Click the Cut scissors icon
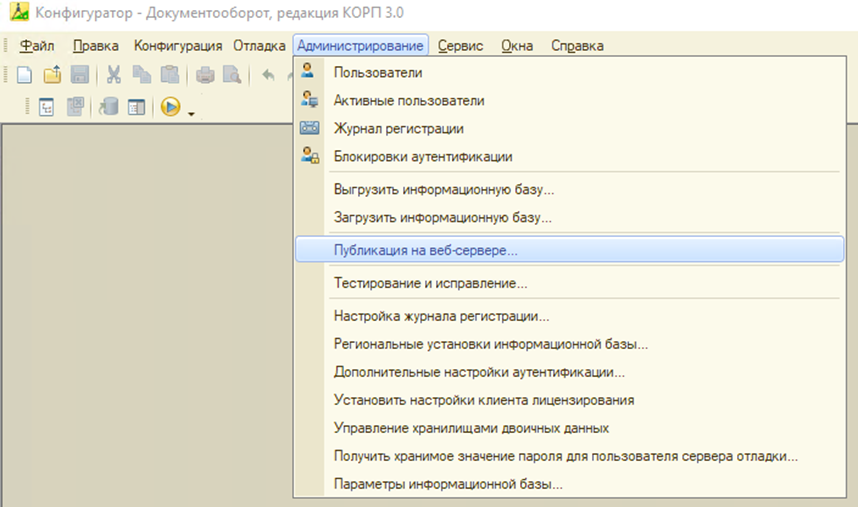 click(x=113, y=74)
